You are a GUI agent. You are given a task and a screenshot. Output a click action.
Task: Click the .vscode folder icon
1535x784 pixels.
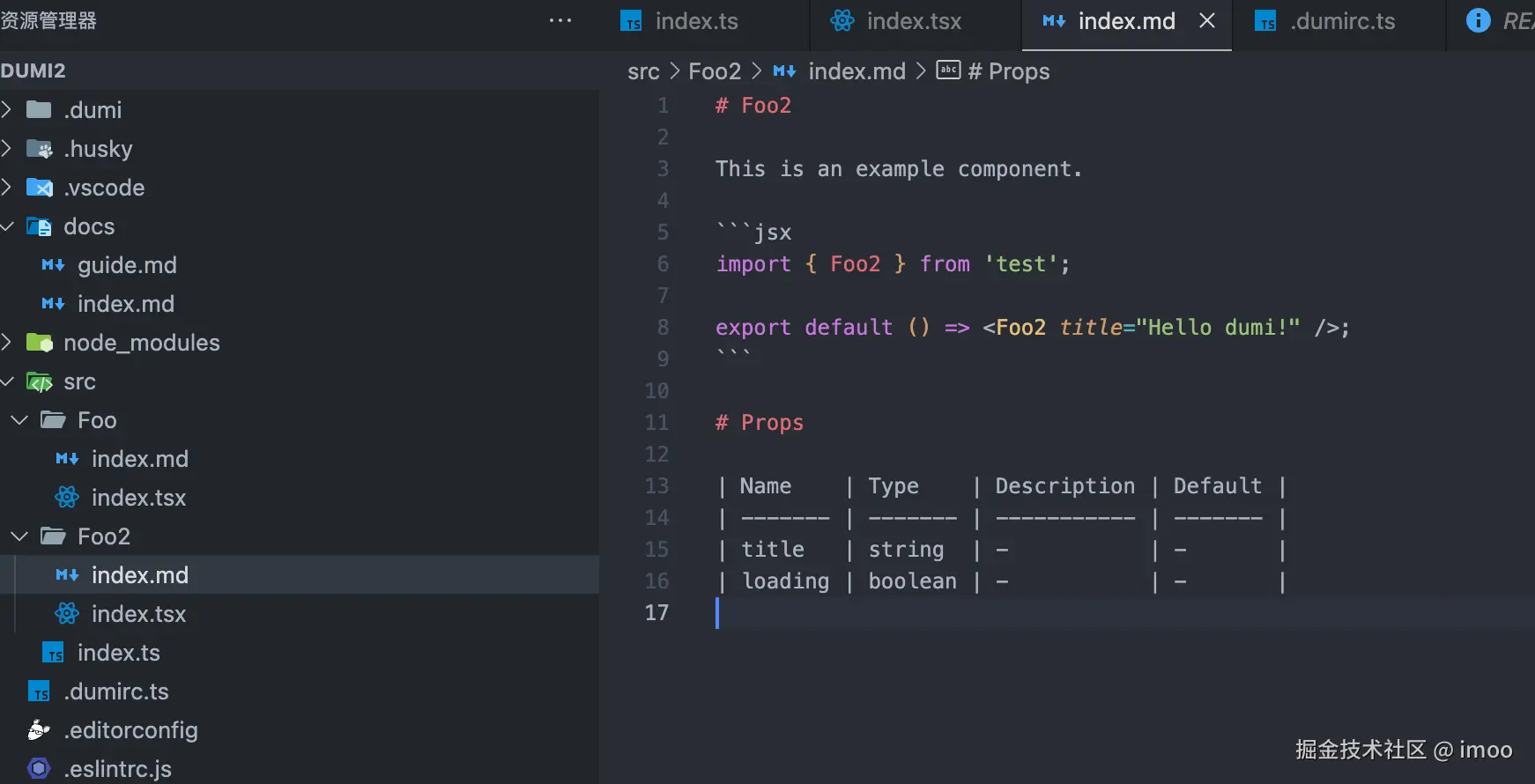click(x=39, y=187)
